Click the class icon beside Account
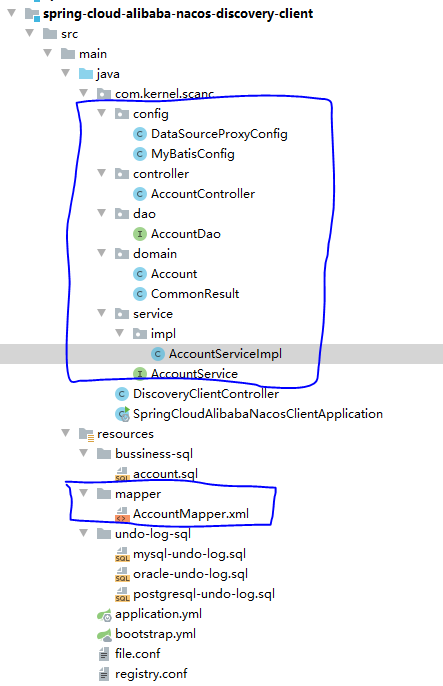This screenshot has height=686, width=443. [x=140, y=274]
